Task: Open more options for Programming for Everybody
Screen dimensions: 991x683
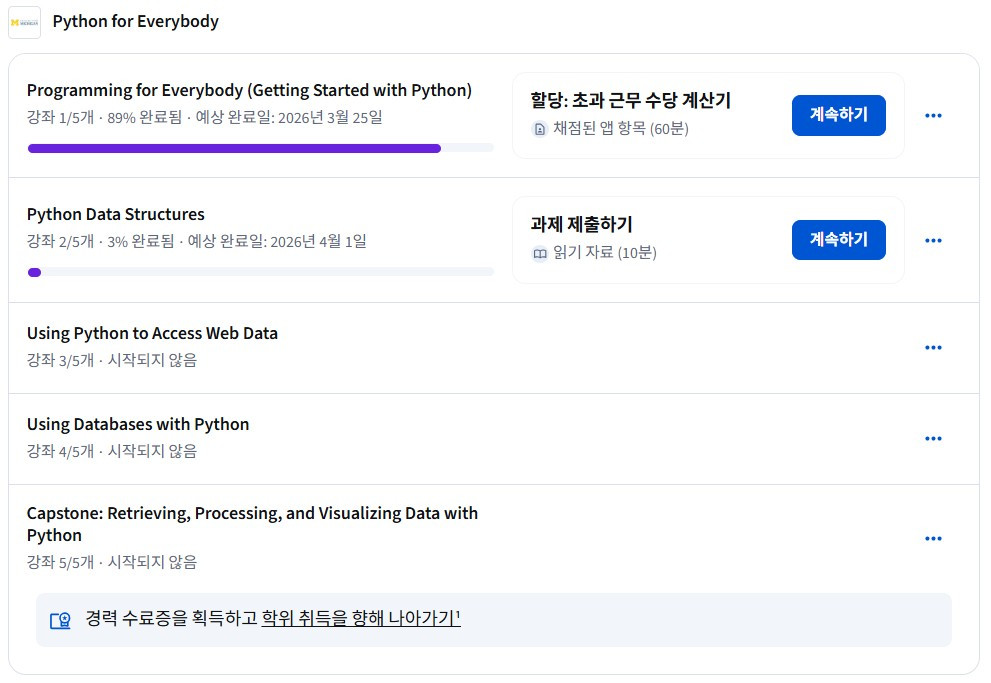Action: [933, 116]
